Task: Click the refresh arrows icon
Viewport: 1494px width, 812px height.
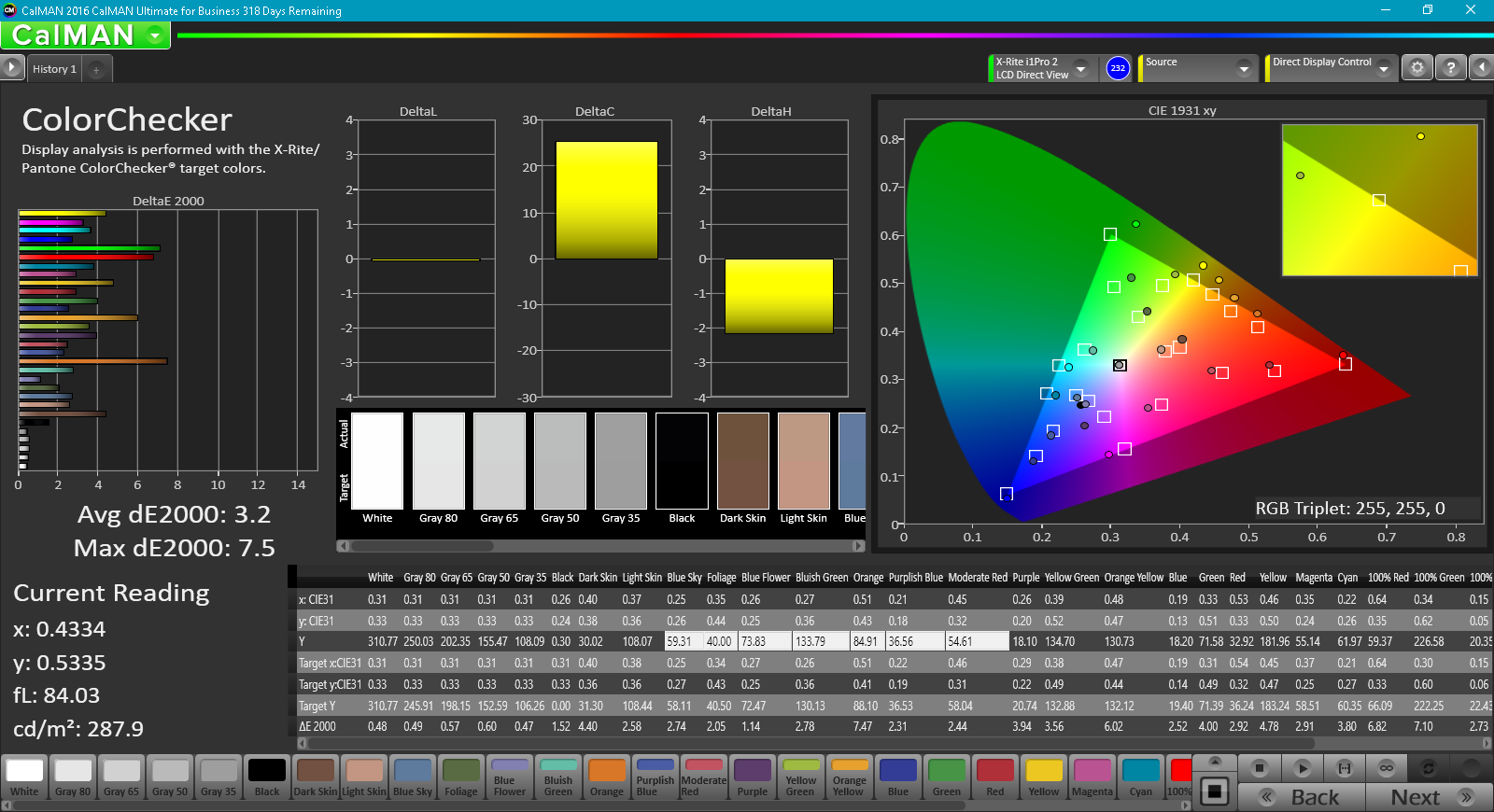Action: 1429,768
